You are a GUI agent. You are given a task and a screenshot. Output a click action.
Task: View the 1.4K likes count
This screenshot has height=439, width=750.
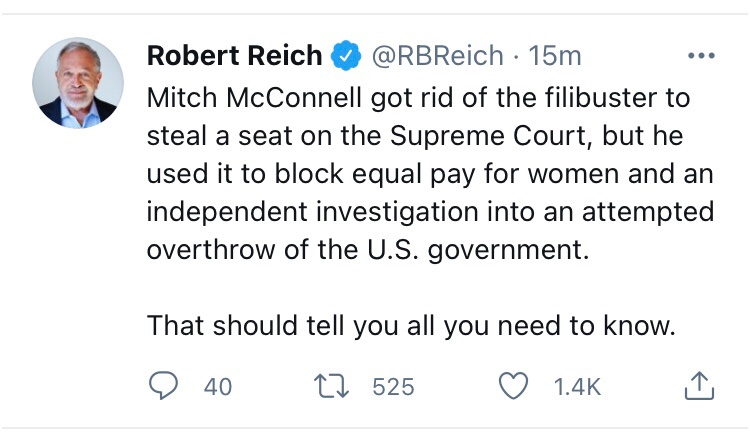click(577, 386)
